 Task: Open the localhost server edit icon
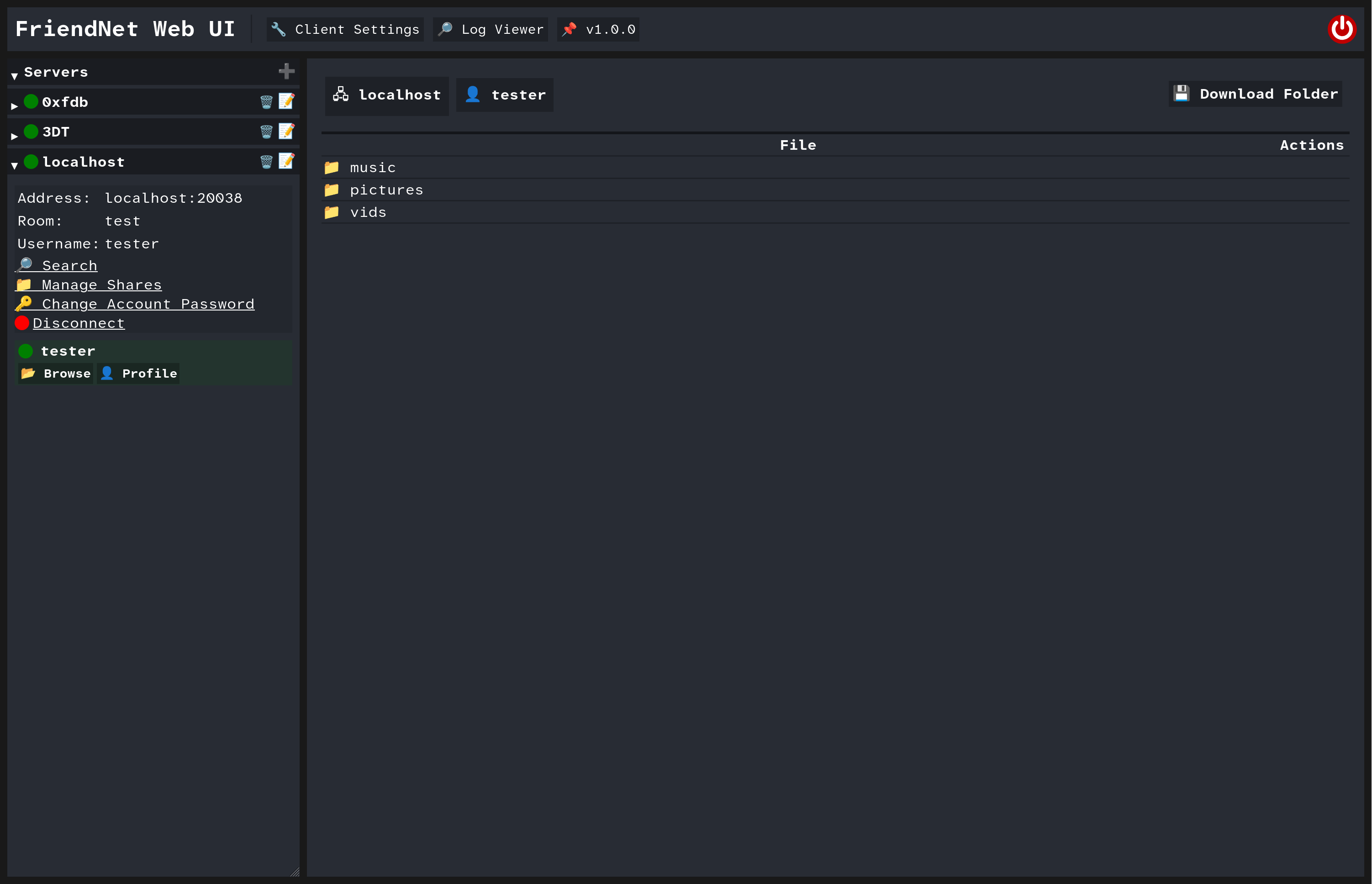(x=286, y=161)
